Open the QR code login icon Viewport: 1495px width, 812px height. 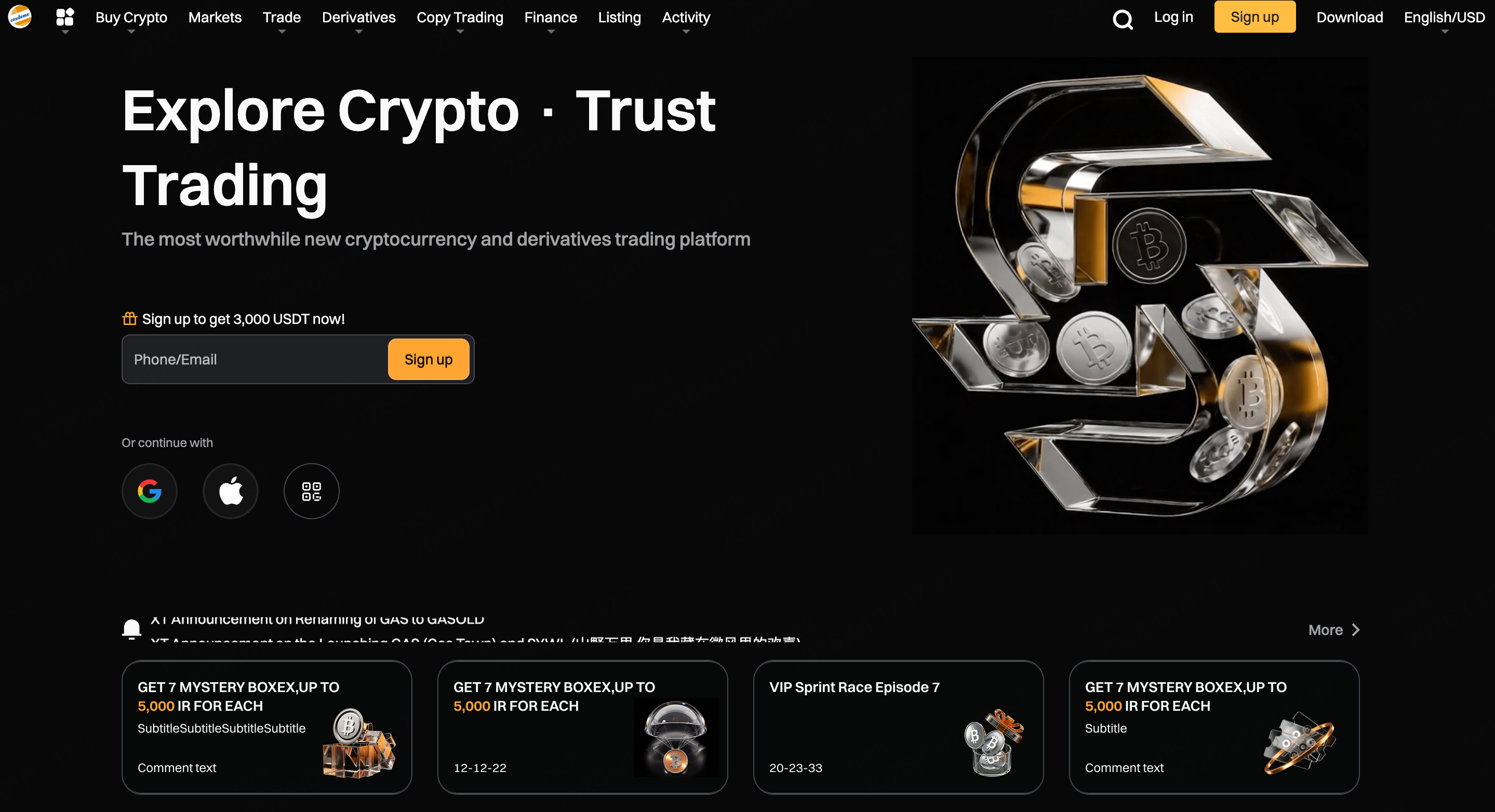(312, 491)
